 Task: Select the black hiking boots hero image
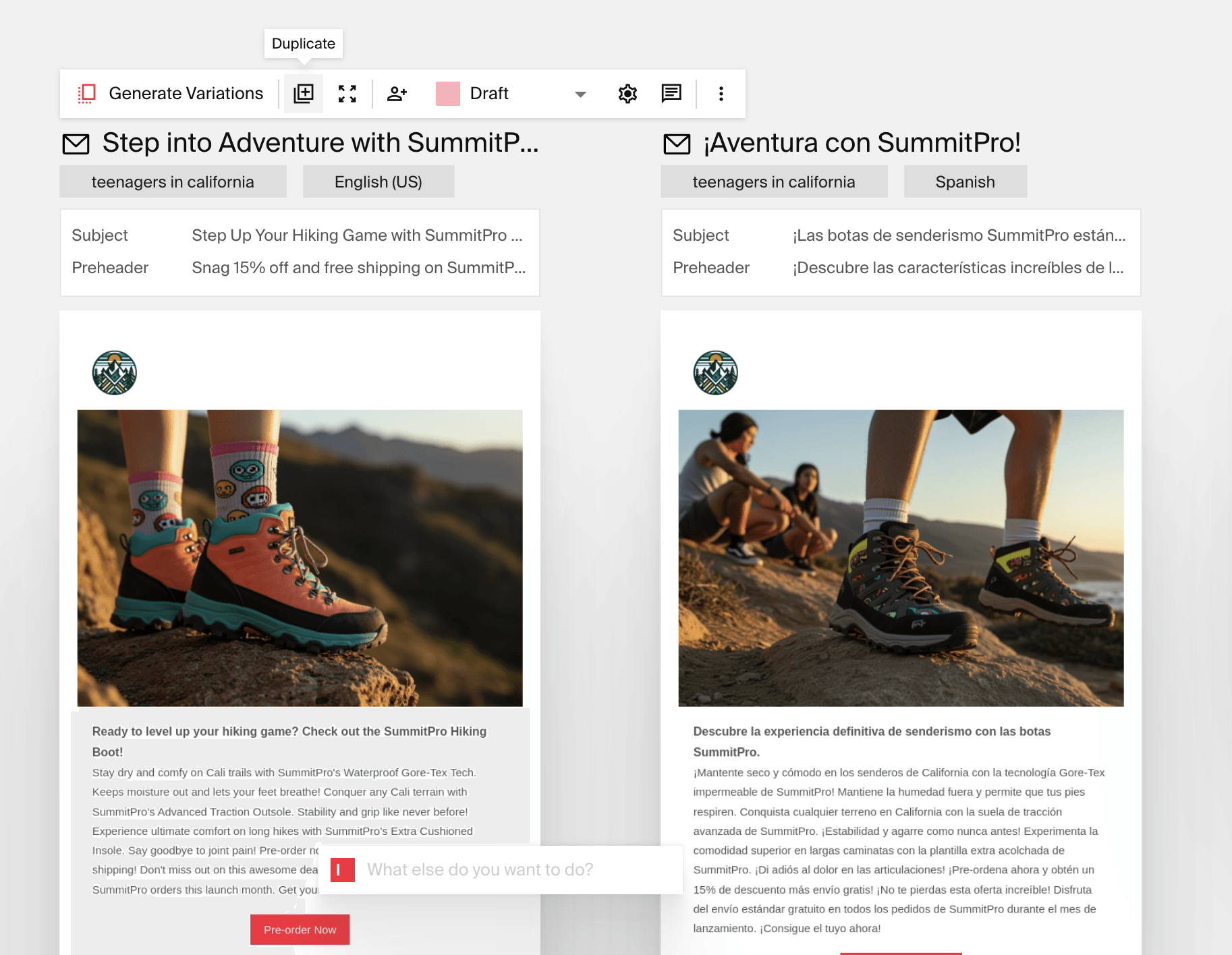[x=901, y=558]
